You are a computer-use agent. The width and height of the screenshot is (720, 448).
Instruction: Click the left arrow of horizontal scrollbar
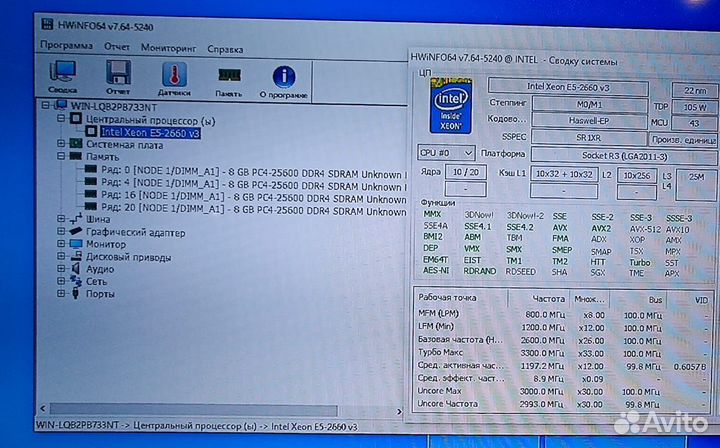[43, 408]
